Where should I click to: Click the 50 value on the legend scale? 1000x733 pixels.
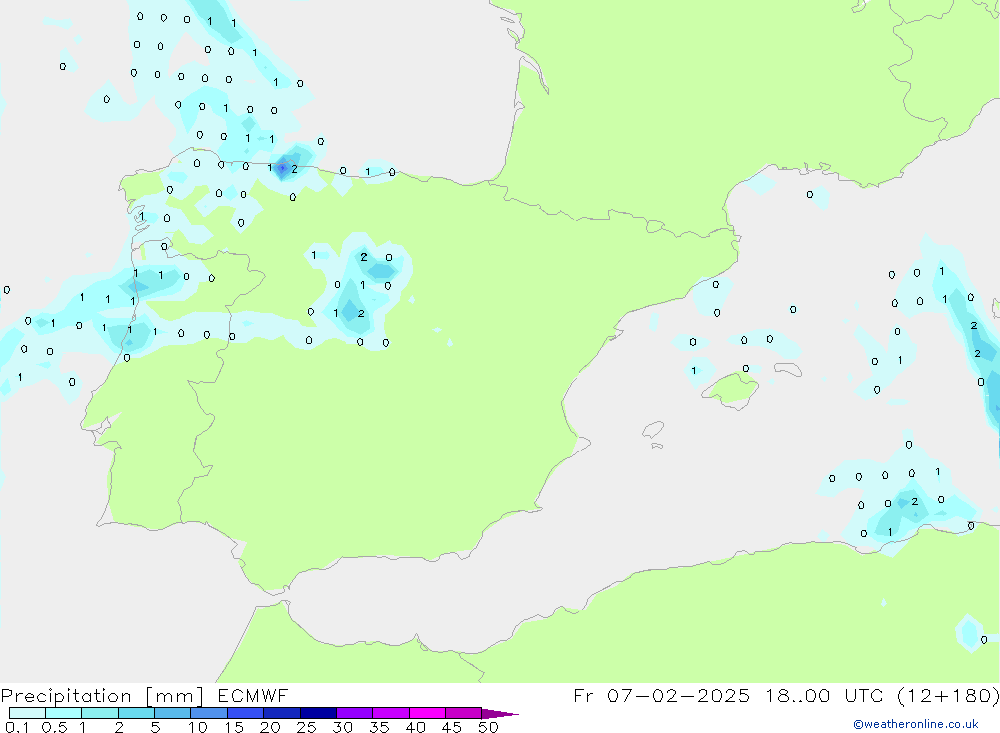488,728
